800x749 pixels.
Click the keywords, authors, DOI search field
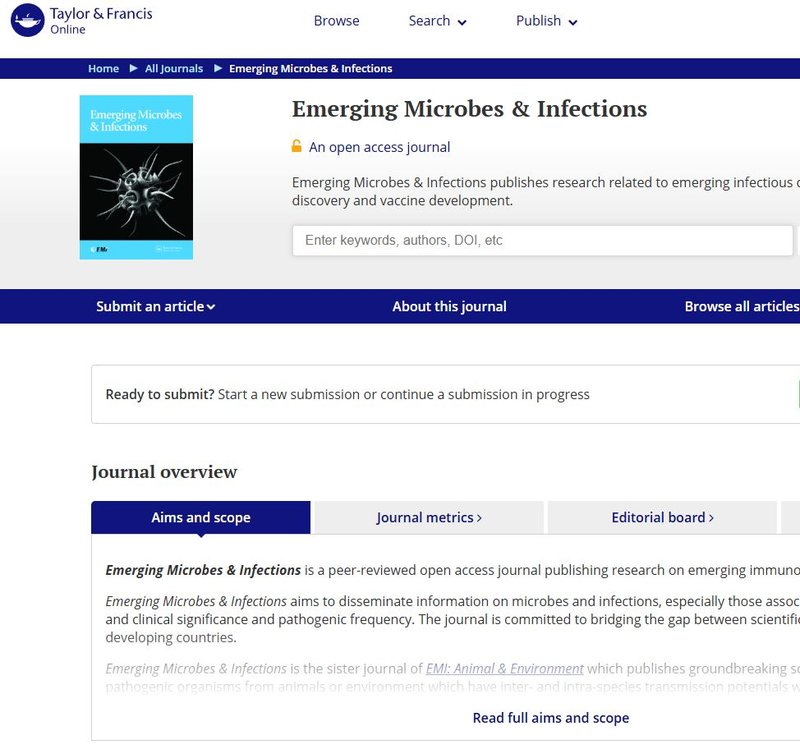540,240
